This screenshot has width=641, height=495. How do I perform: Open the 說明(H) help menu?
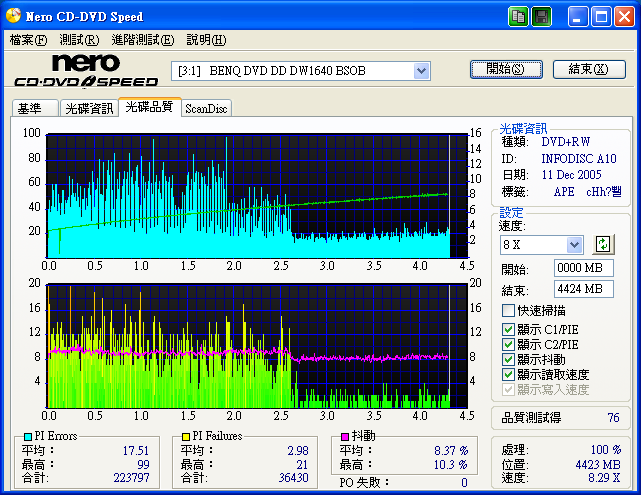[x=206, y=40]
